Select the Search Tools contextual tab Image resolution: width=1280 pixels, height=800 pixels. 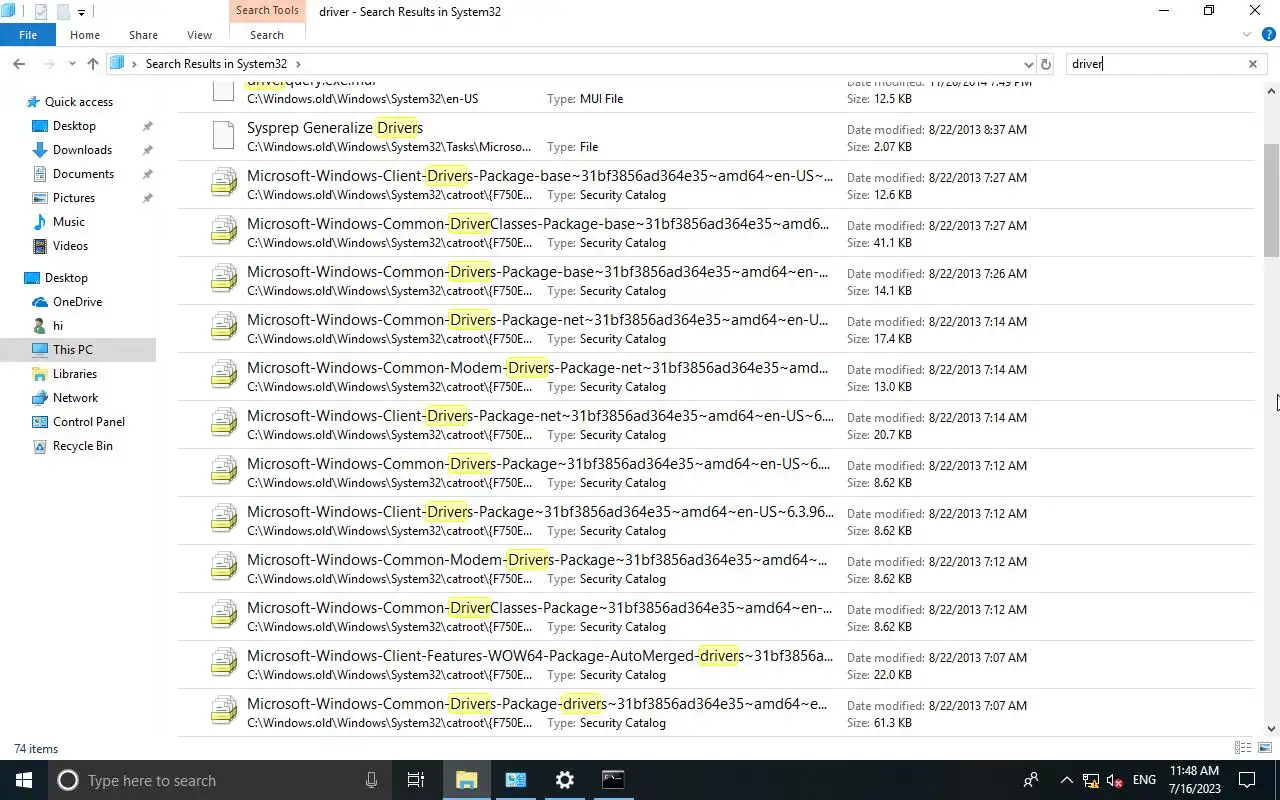(267, 11)
